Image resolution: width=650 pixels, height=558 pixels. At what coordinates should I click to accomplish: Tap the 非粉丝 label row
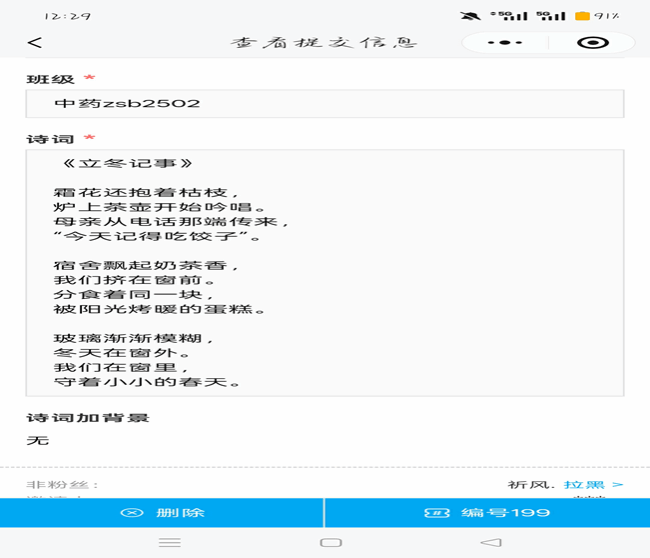pyautogui.click(x=63, y=485)
